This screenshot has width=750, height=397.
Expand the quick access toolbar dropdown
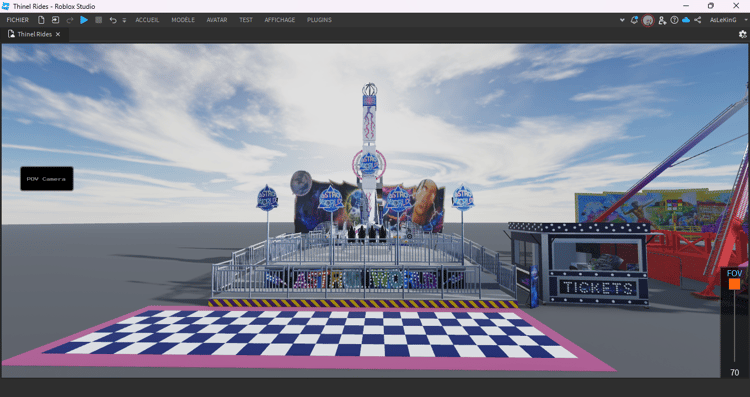(124, 21)
